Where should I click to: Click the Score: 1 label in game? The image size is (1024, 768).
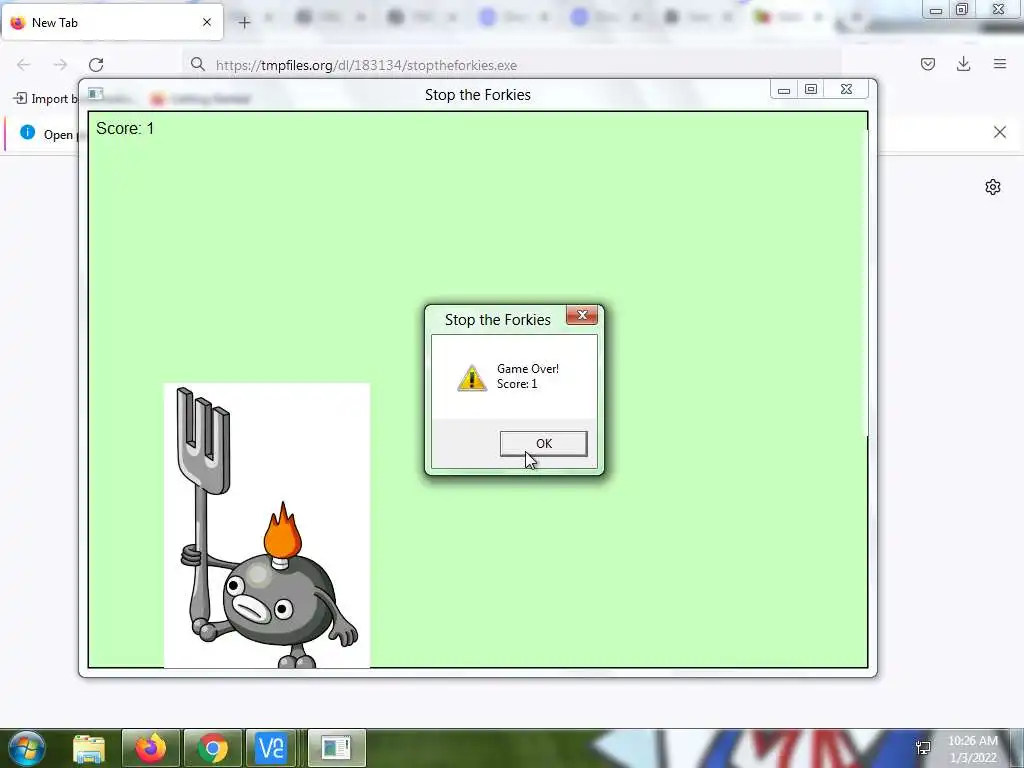(125, 129)
